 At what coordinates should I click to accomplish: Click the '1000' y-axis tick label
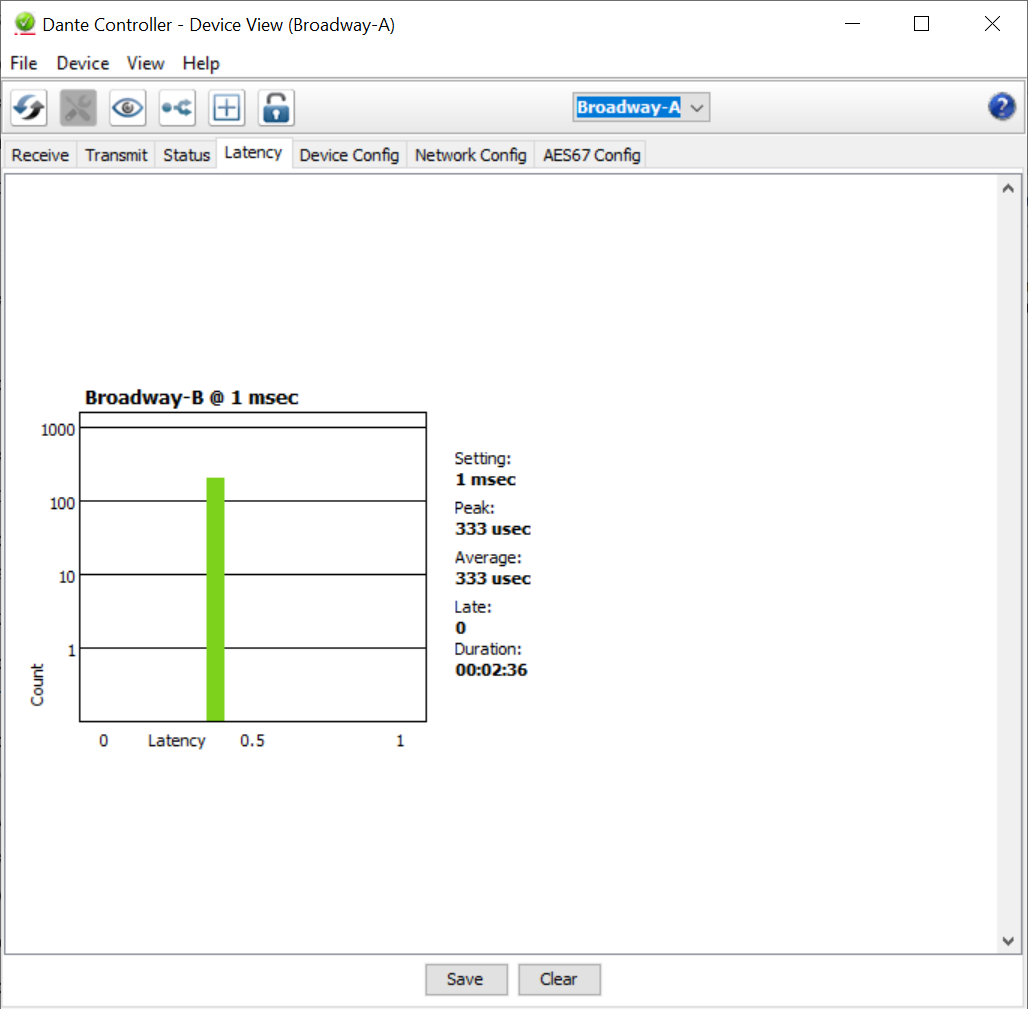coord(58,430)
